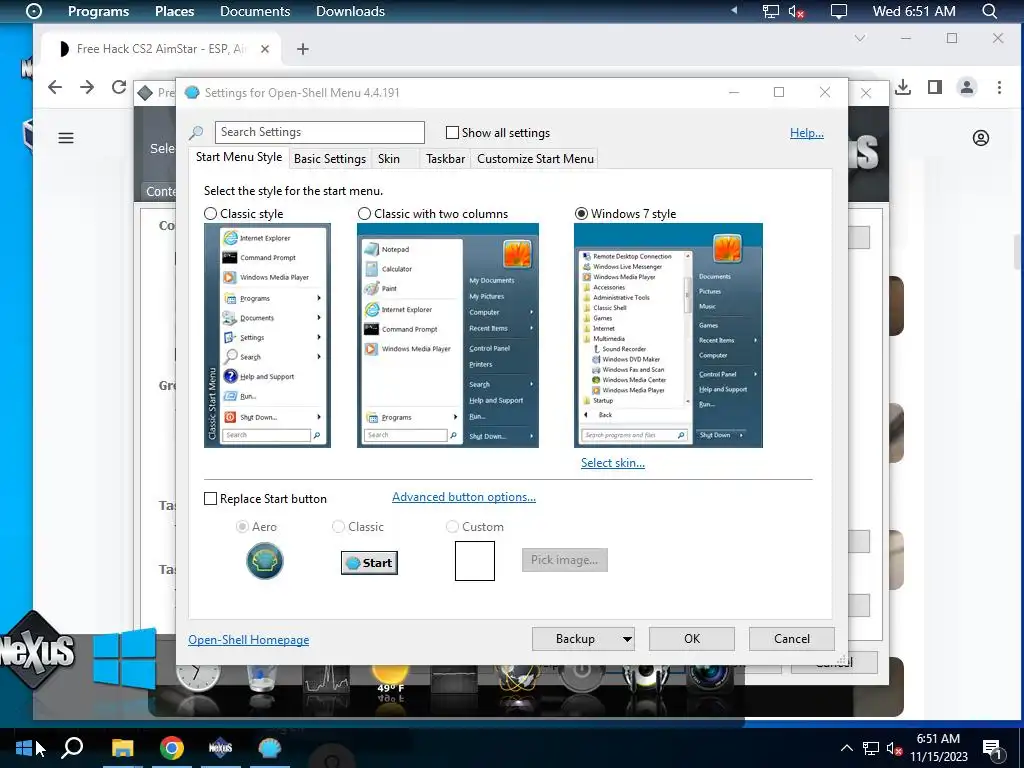
Task: Click the taskbar network tray icon
Action: (871, 748)
